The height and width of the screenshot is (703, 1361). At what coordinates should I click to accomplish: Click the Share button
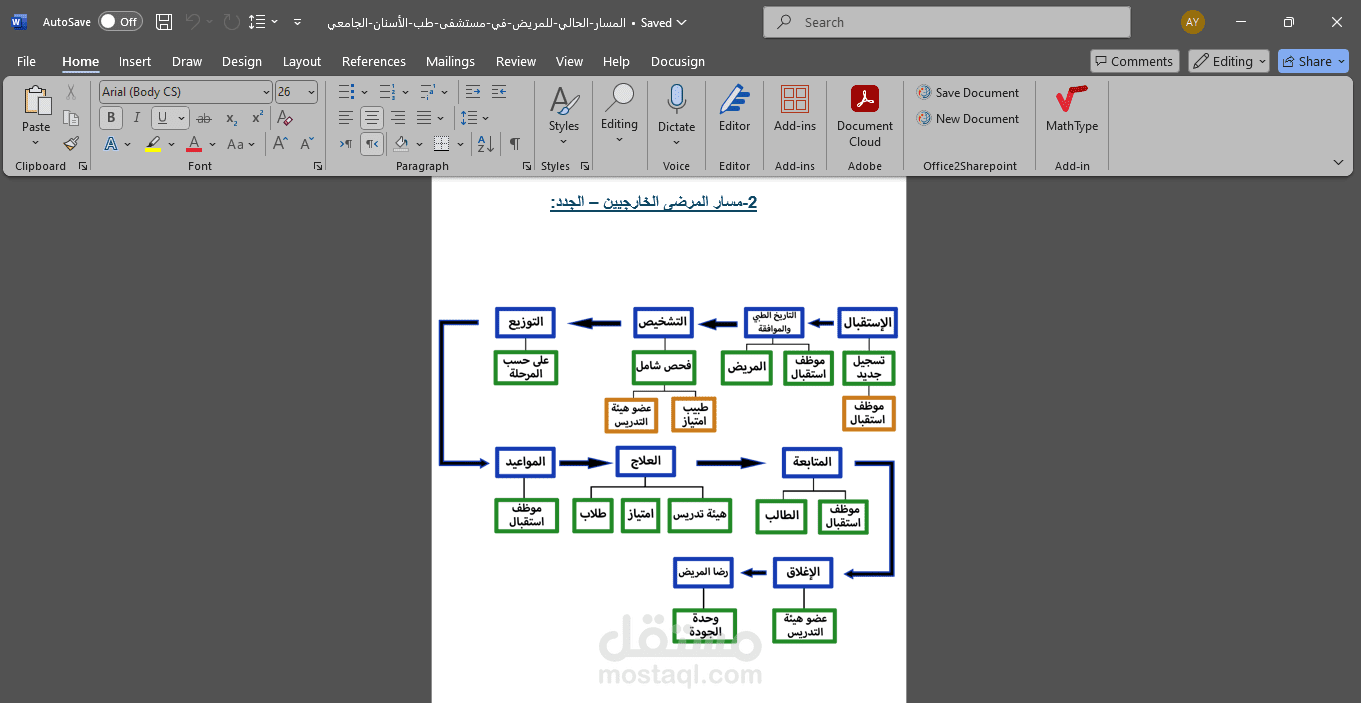point(1313,61)
